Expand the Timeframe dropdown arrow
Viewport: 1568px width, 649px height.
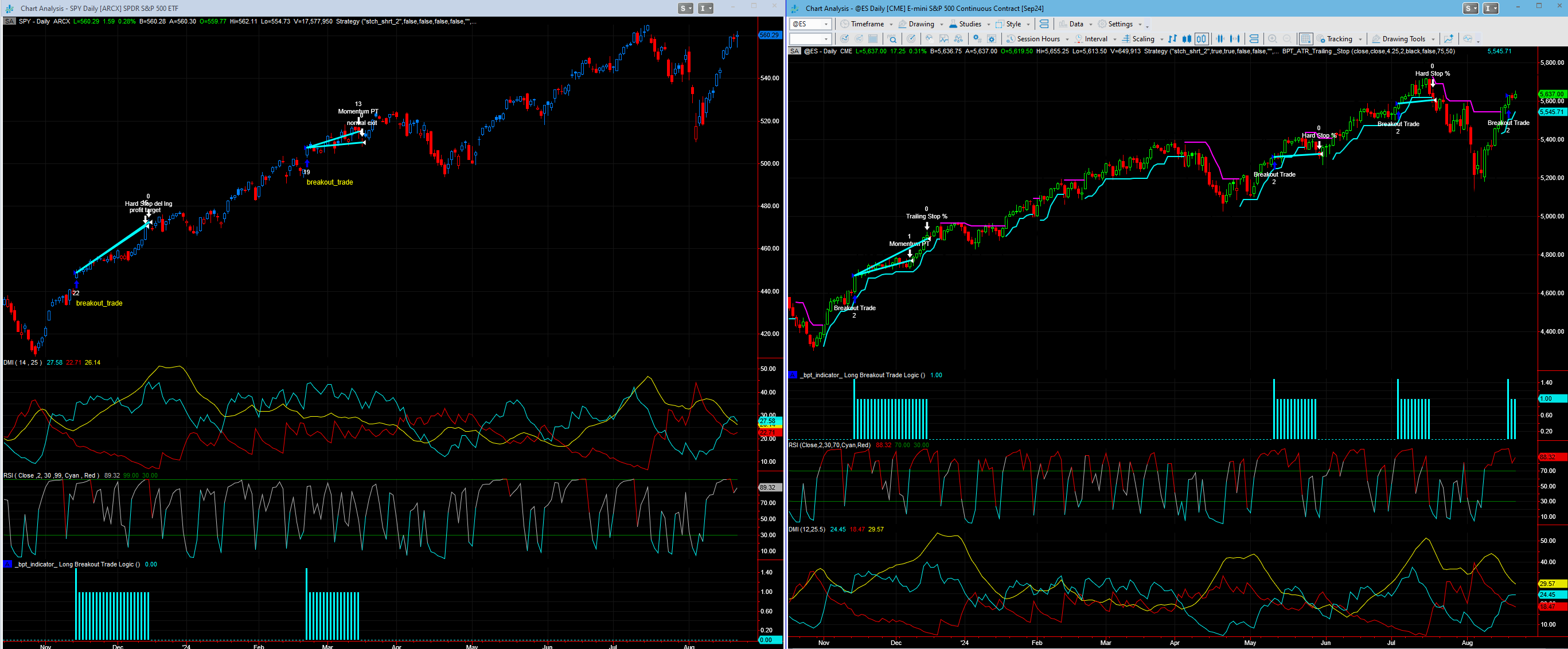pyautogui.click(x=891, y=24)
